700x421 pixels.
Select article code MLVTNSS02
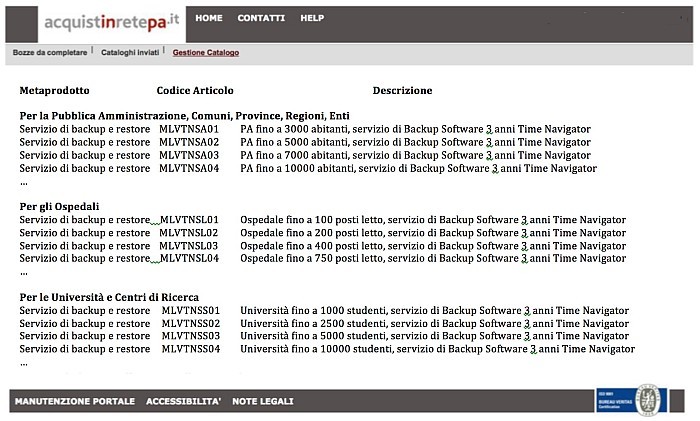click(191, 324)
